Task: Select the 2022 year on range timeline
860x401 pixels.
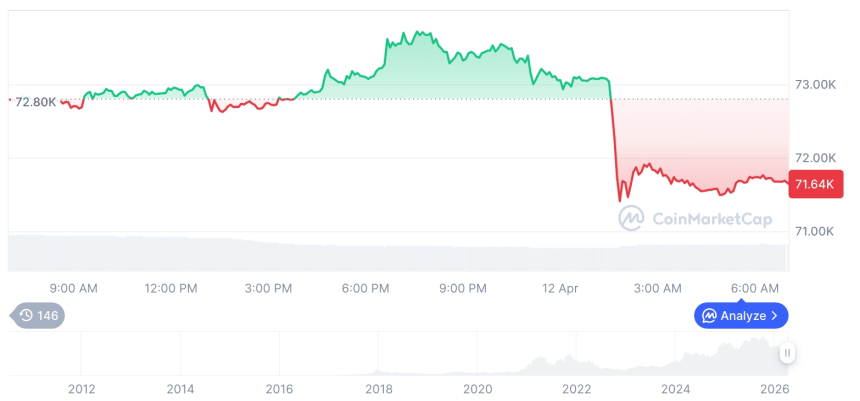Action: (x=575, y=388)
